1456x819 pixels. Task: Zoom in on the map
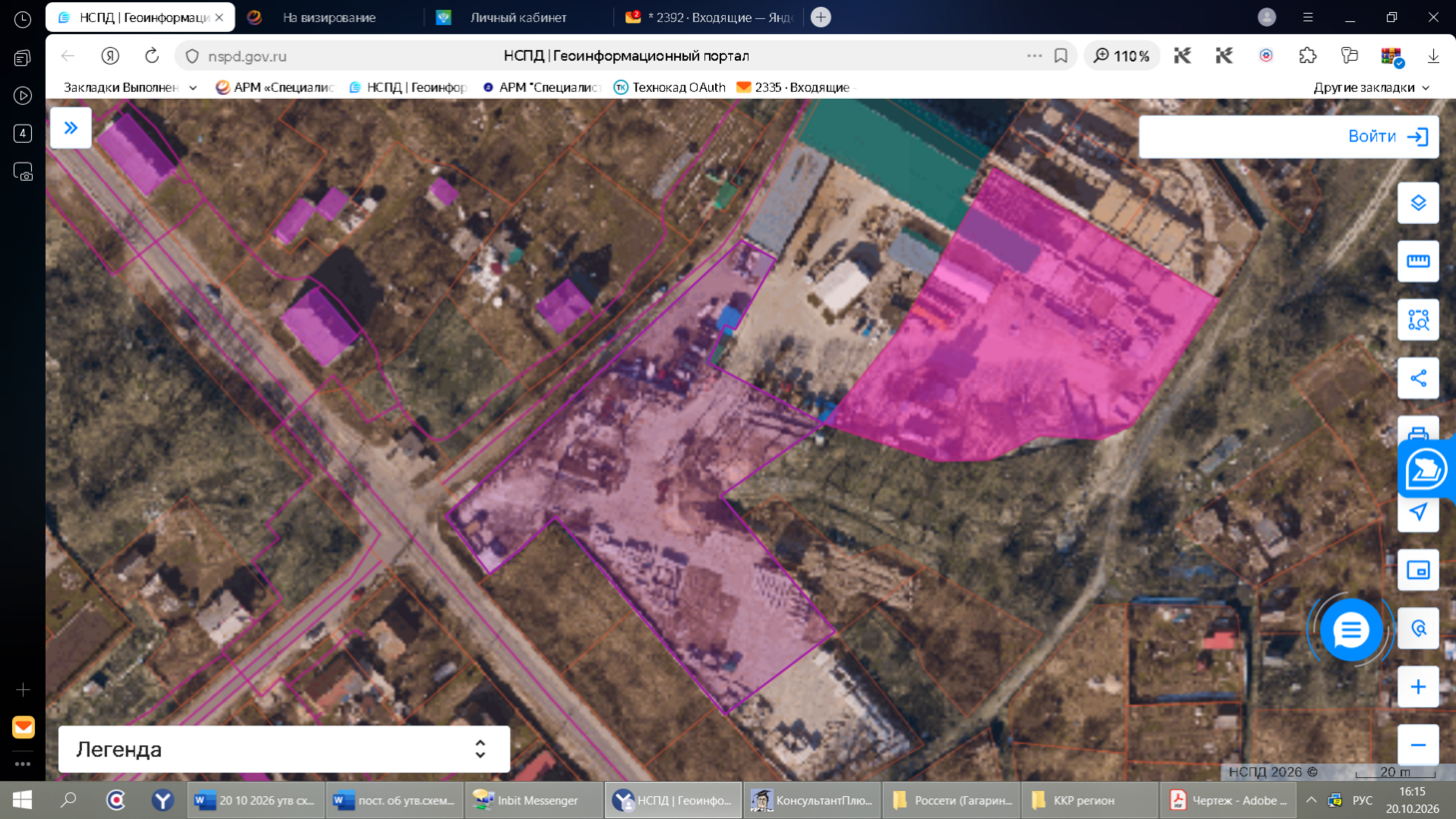coord(1418,687)
